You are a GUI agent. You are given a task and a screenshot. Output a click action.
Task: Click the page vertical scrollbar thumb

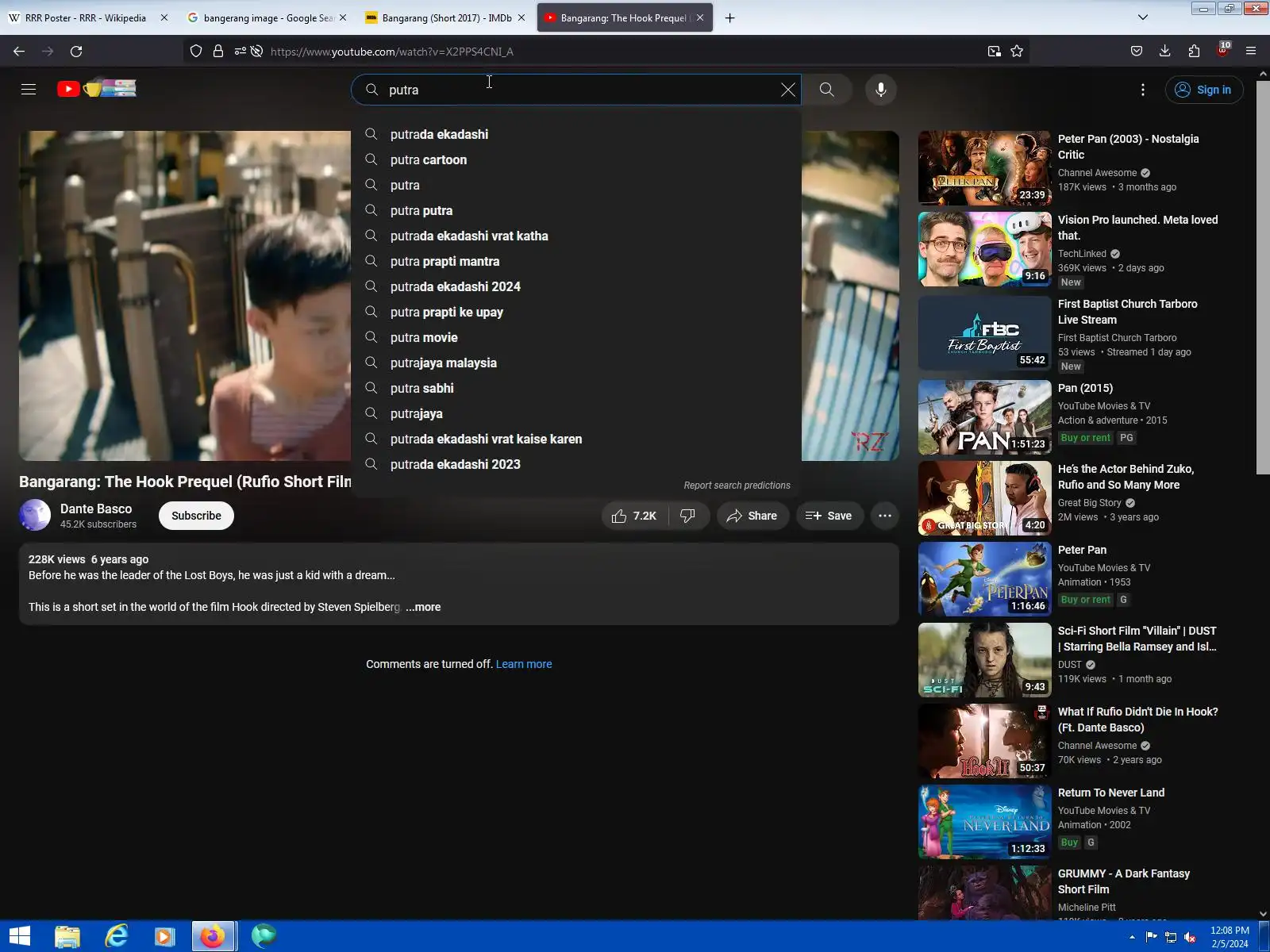click(x=1263, y=278)
